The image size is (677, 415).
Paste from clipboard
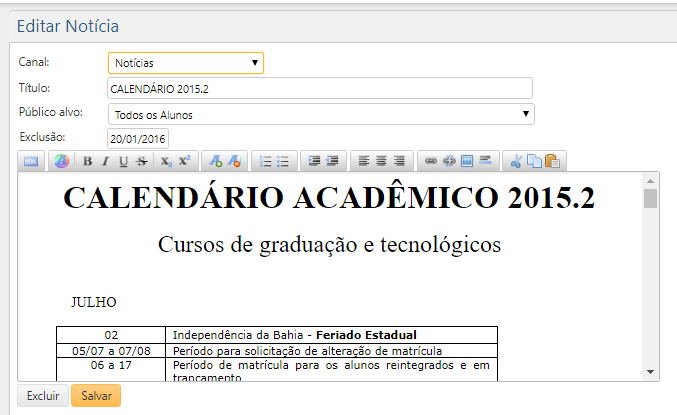coord(553,161)
